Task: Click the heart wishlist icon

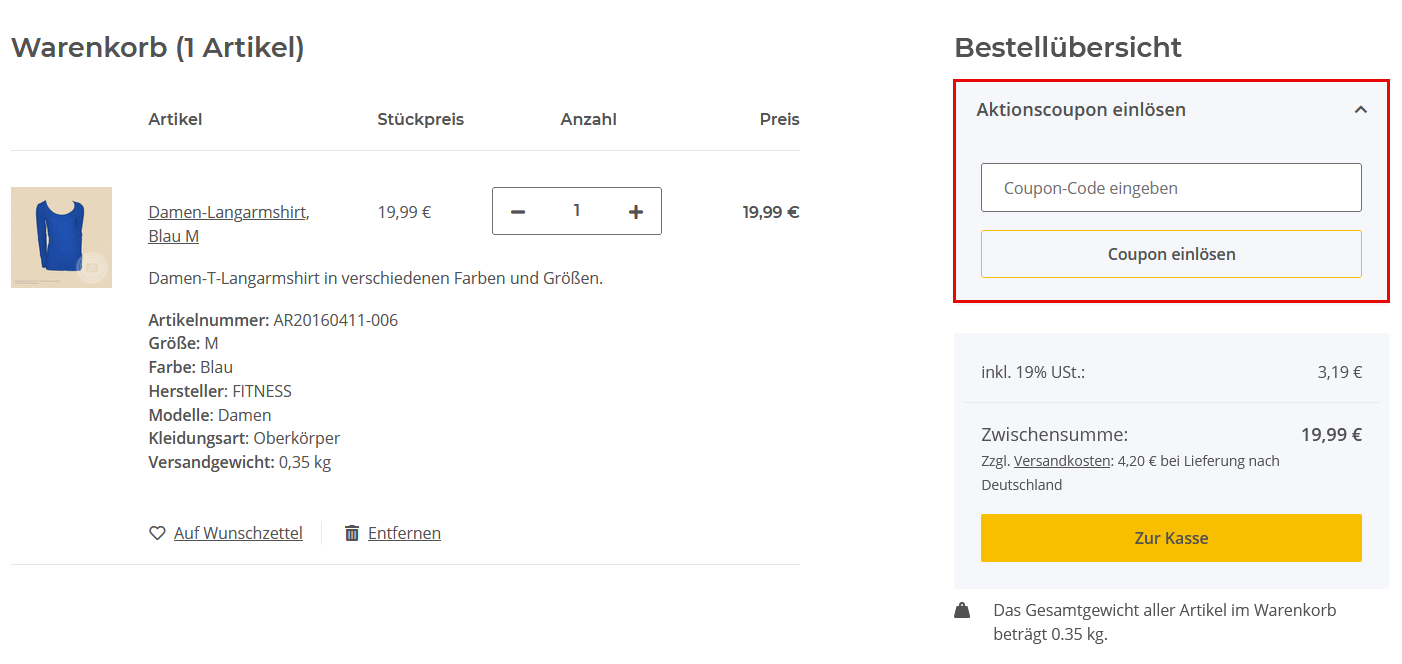Action: (x=157, y=533)
